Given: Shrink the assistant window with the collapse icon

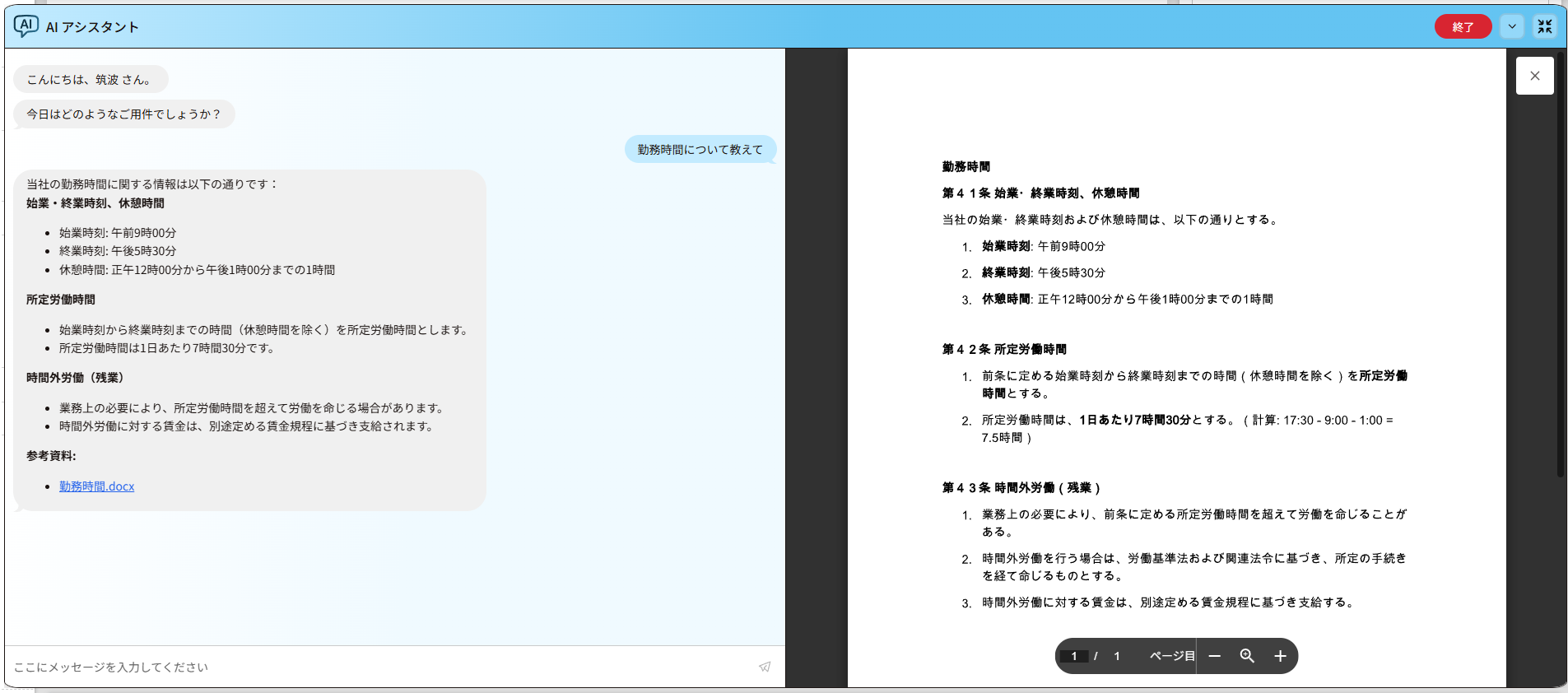Looking at the screenshot, I should pos(1545,26).
